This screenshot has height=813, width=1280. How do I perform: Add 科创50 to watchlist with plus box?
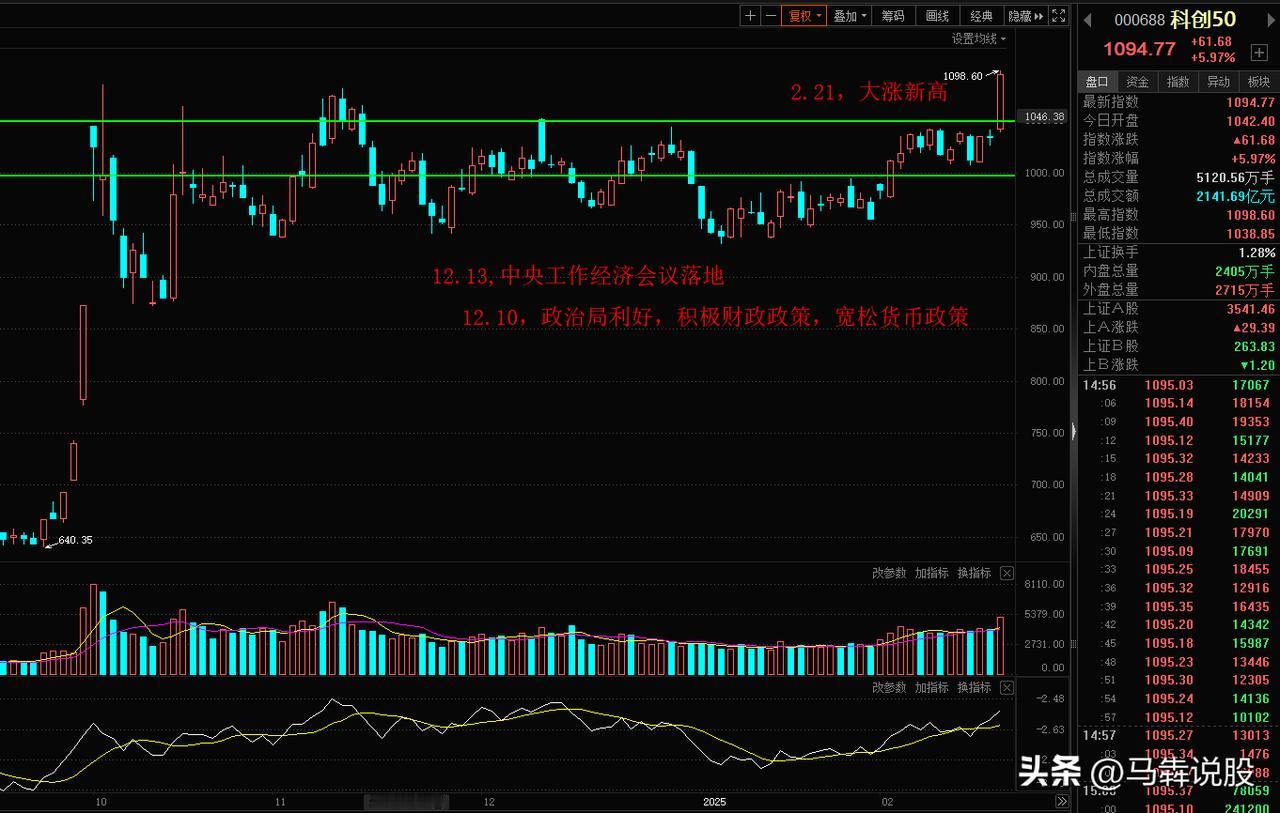tap(1259, 52)
